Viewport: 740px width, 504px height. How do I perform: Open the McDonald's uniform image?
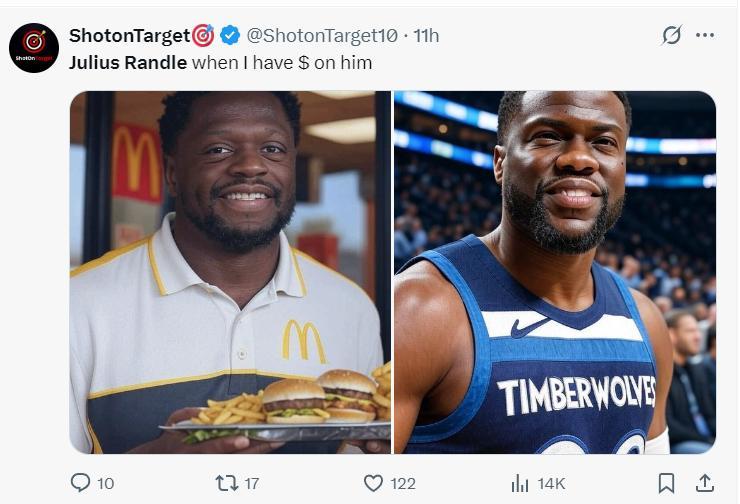(229, 272)
